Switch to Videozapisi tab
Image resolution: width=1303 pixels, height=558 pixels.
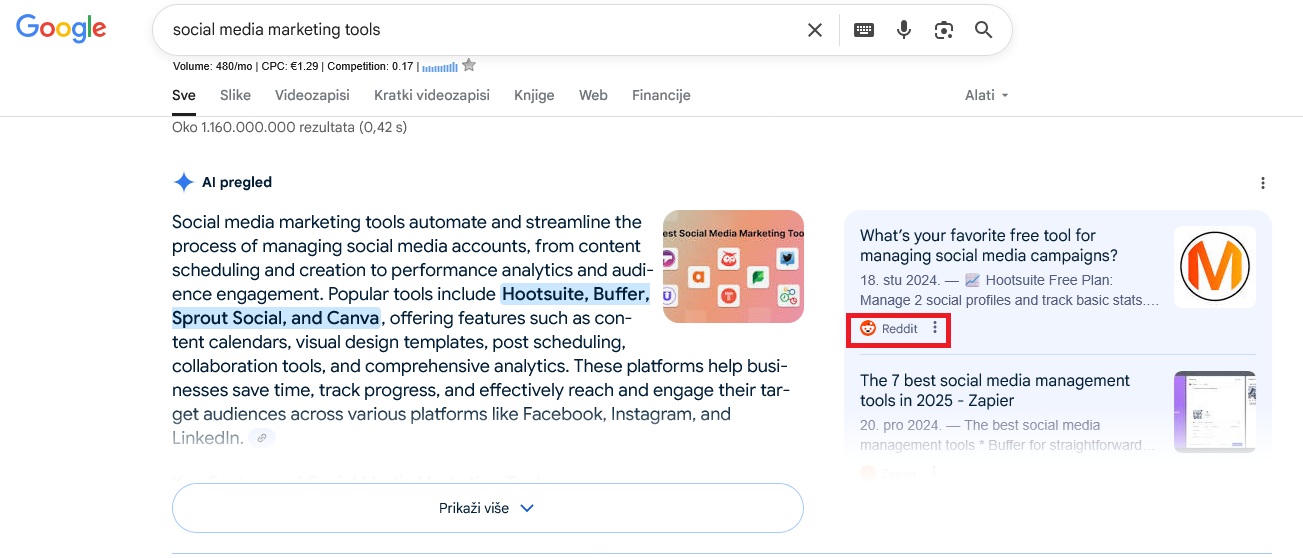click(x=312, y=95)
